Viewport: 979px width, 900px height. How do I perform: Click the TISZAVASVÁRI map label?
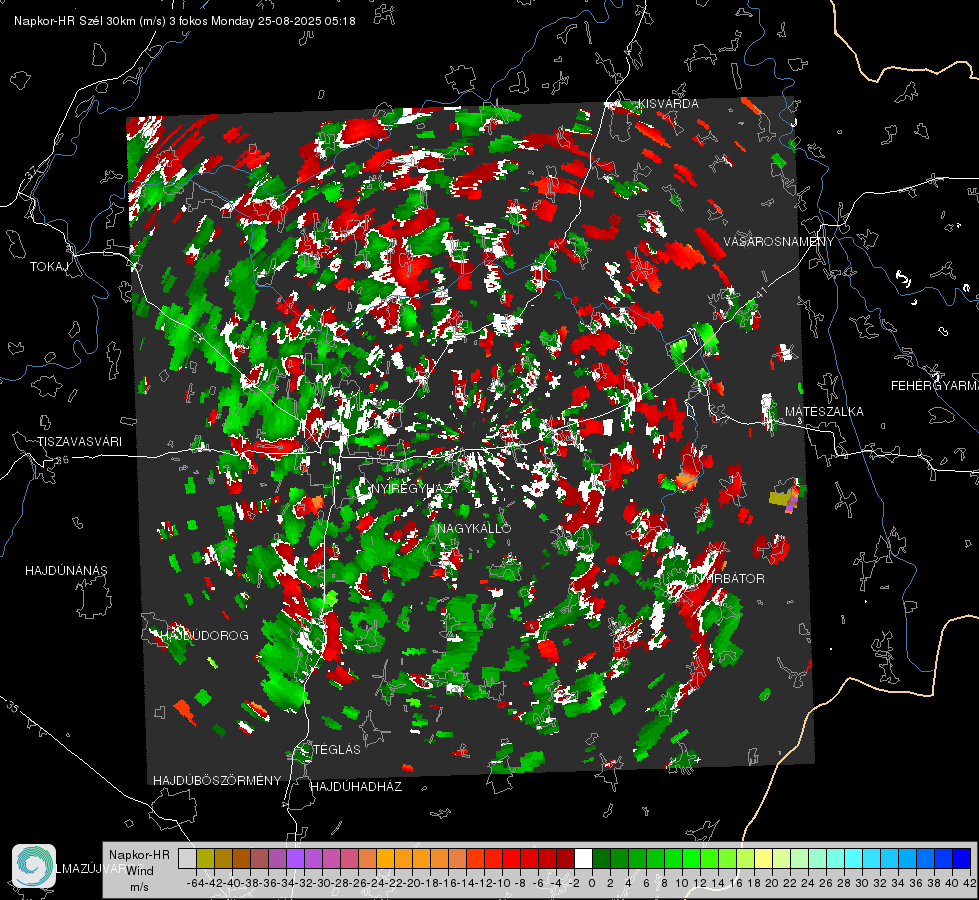pyautogui.click(x=80, y=442)
